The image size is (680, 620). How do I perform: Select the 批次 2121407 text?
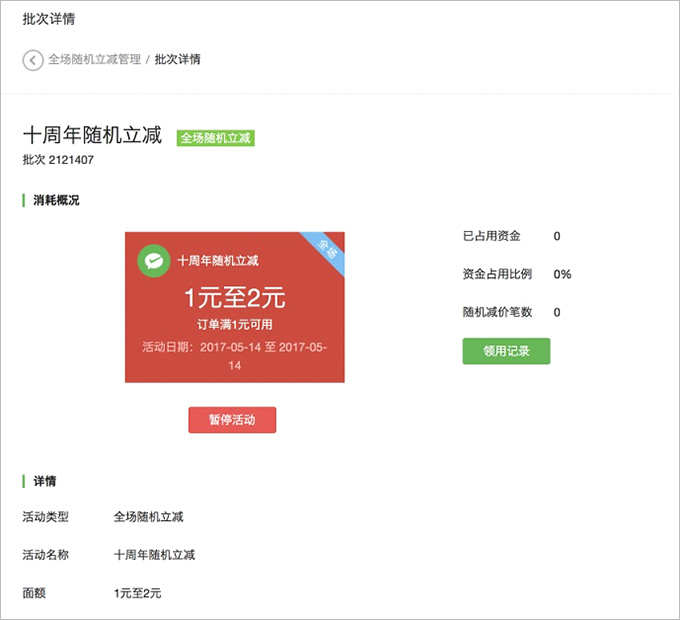pyautogui.click(x=58, y=160)
